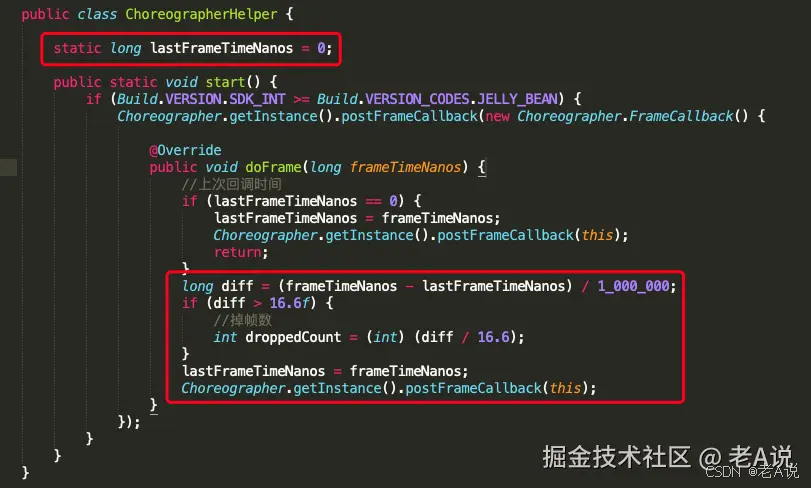Click the 1_000_000 numeric literal
811x488 pixels.
click(634, 286)
